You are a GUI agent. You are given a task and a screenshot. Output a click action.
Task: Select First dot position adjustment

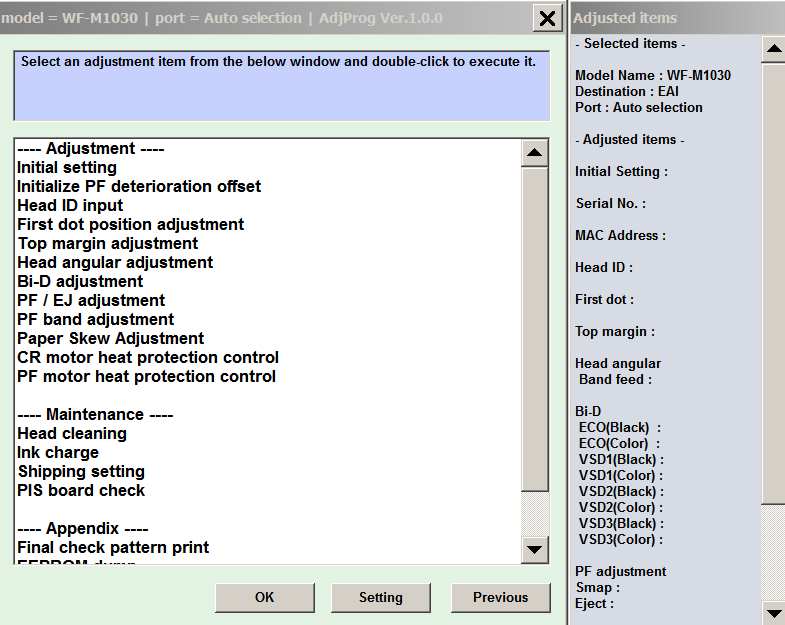(x=130, y=224)
